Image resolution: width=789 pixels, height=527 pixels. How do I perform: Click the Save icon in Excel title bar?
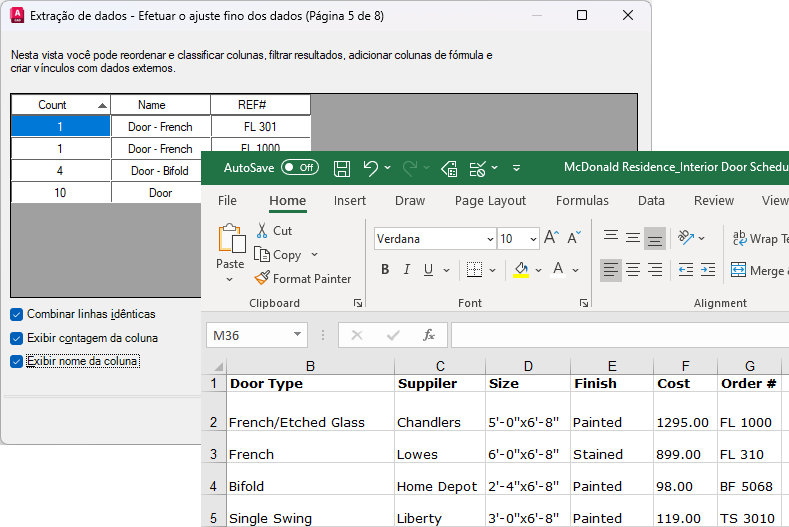tap(342, 168)
